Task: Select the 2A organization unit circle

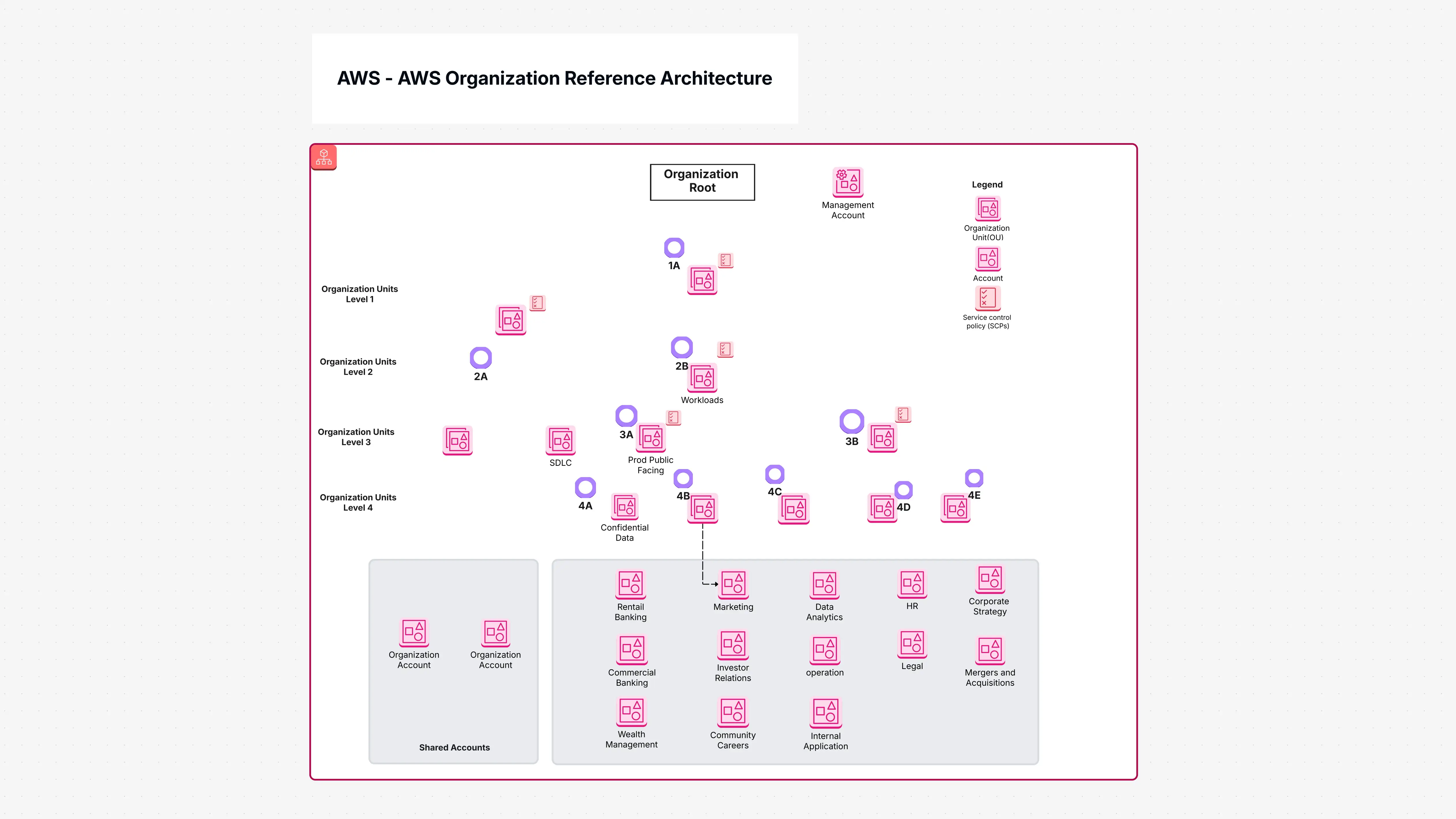Action: tap(481, 358)
